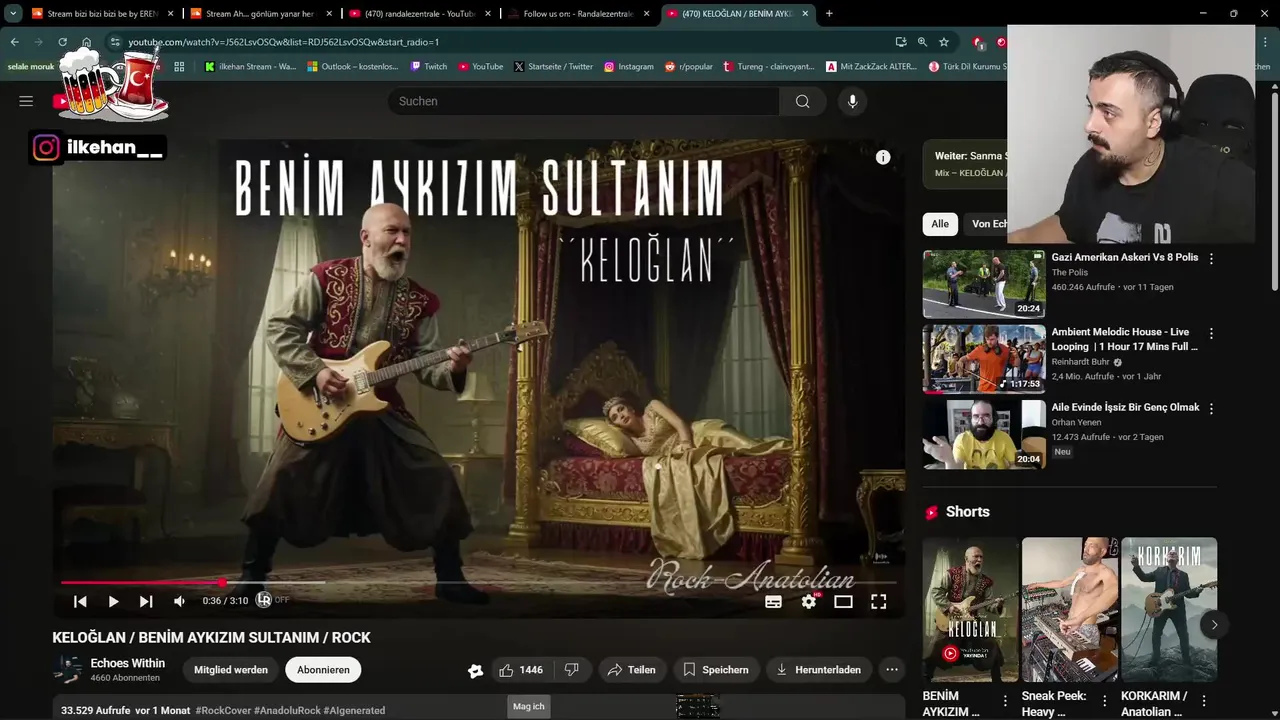
Task: Click The Polis channel name
Action: click(1069, 272)
